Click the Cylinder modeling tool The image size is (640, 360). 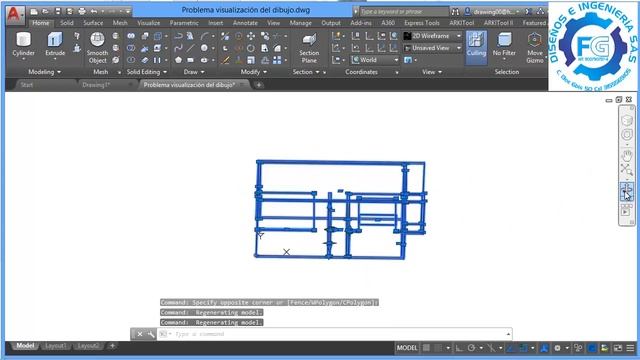point(23,44)
